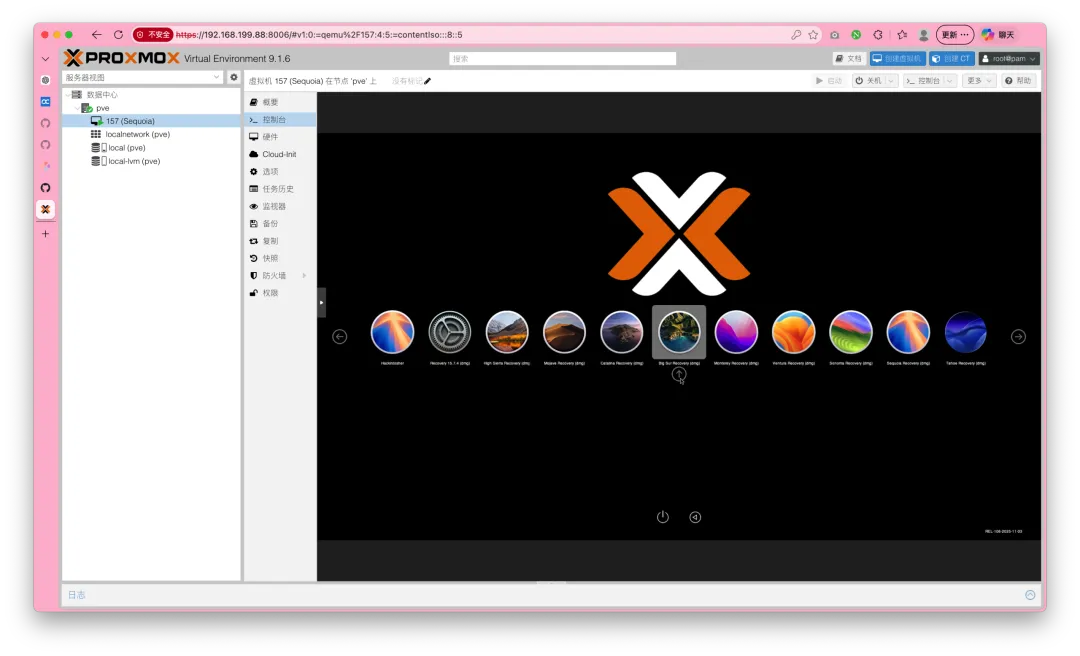Select the Catalina Recovery boot icon

[621, 331]
